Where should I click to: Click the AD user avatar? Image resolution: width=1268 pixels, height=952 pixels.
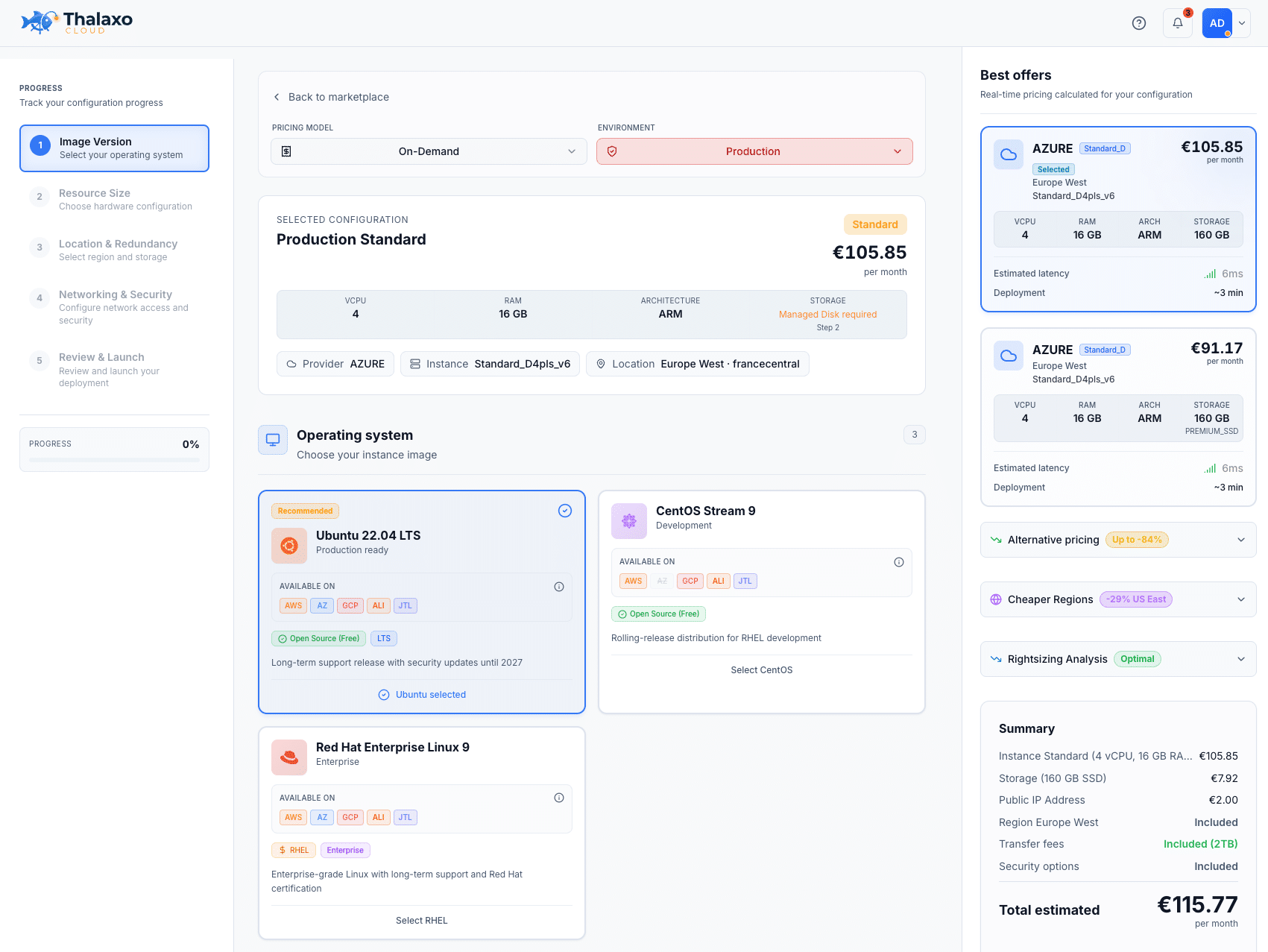pyautogui.click(x=1217, y=23)
